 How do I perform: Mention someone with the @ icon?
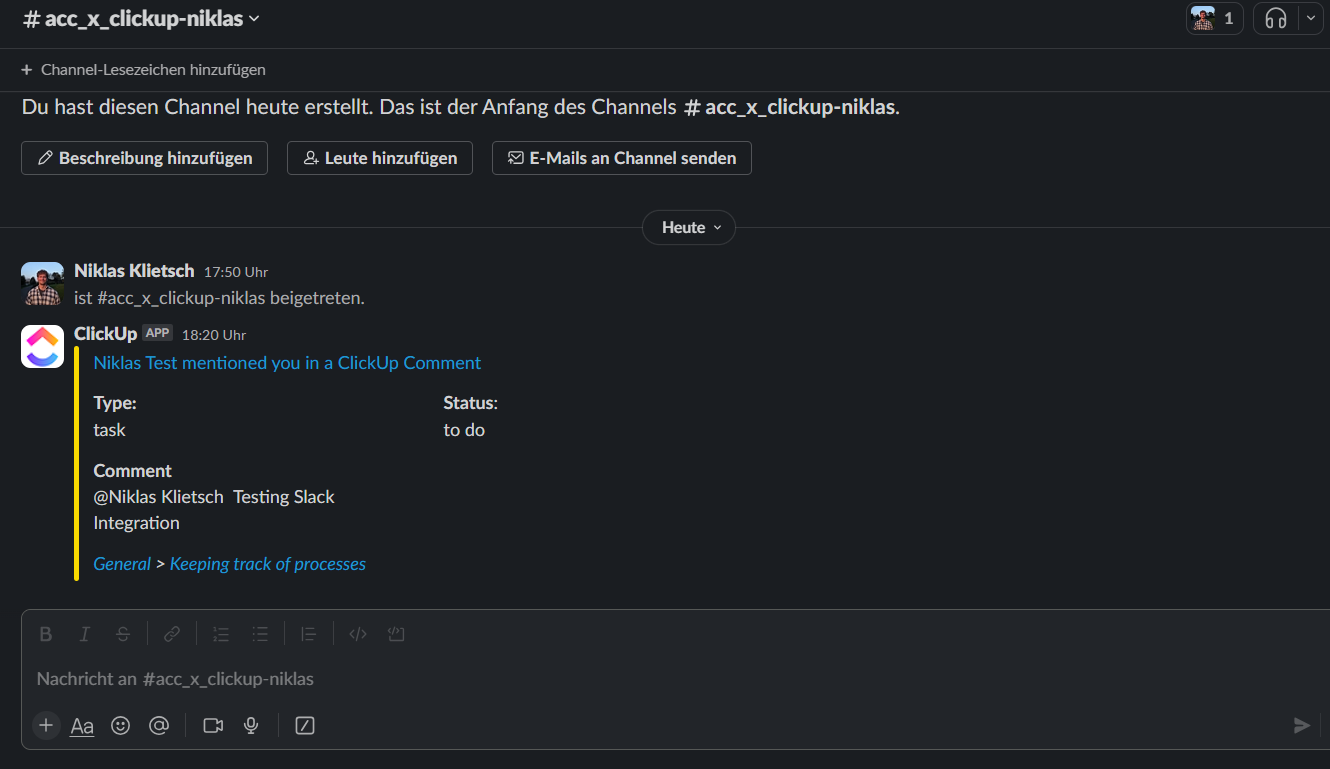pyautogui.click(x=159, y=726)
